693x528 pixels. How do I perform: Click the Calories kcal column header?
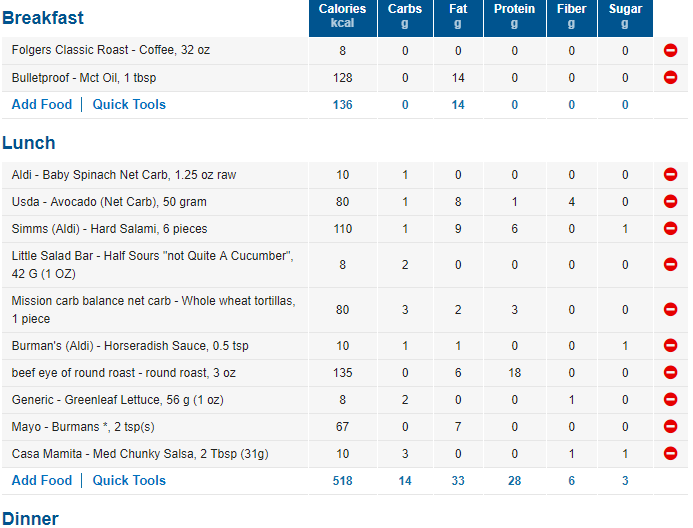click(343, 18)
